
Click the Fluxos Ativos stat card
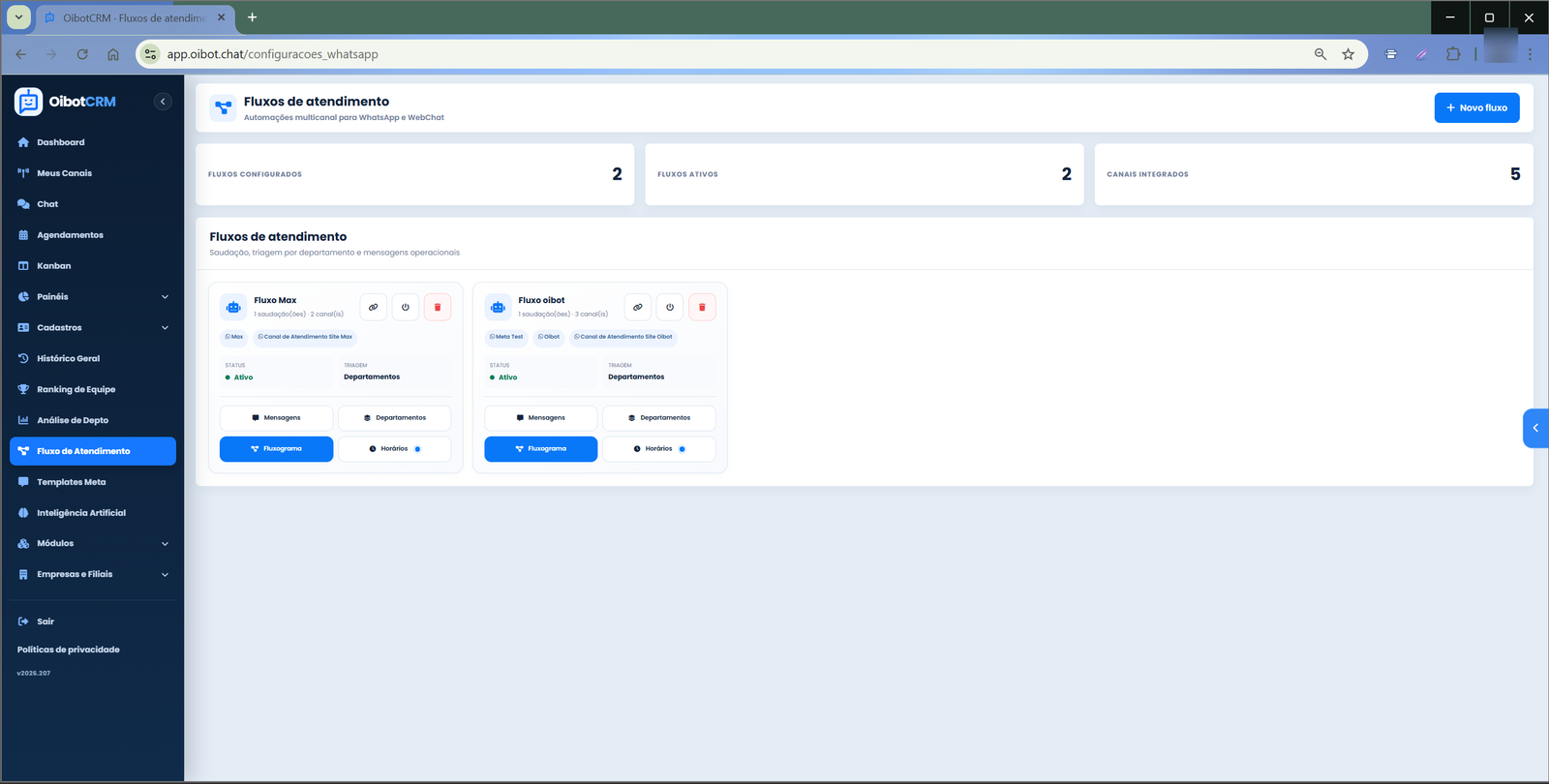click(865, 174)
